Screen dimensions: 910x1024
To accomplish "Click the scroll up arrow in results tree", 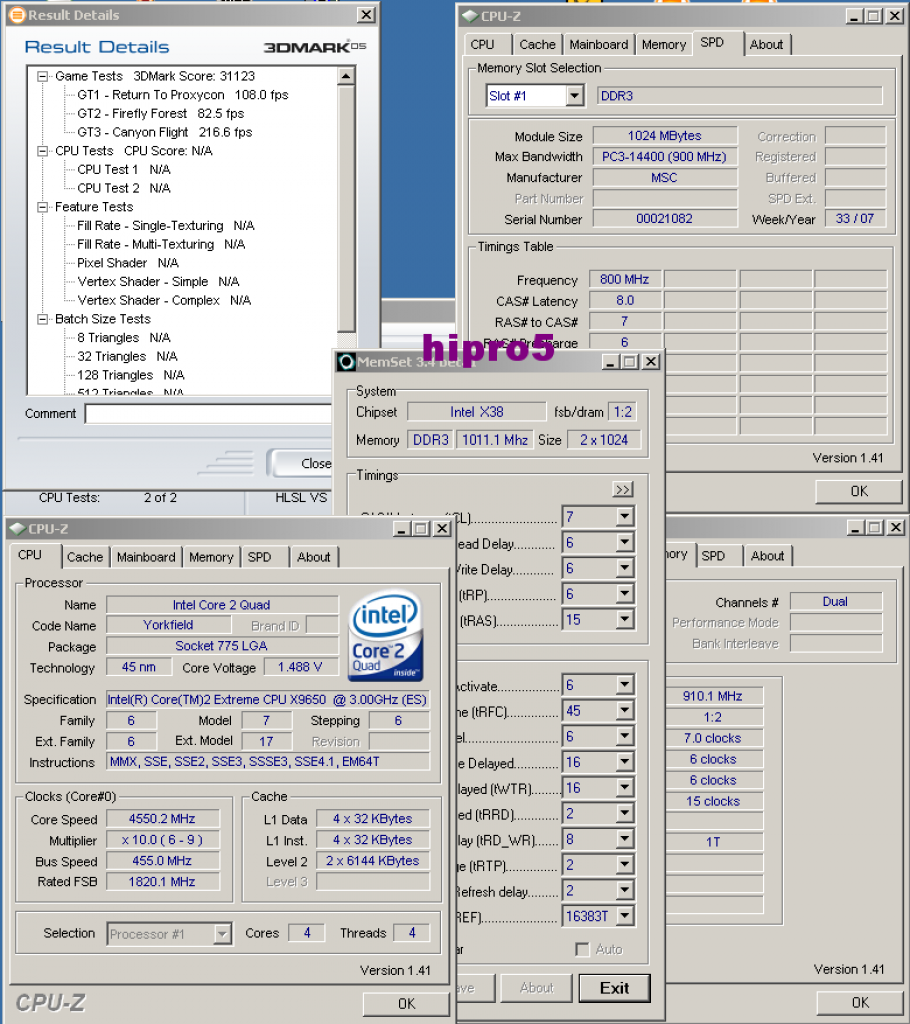I will 346,77.
